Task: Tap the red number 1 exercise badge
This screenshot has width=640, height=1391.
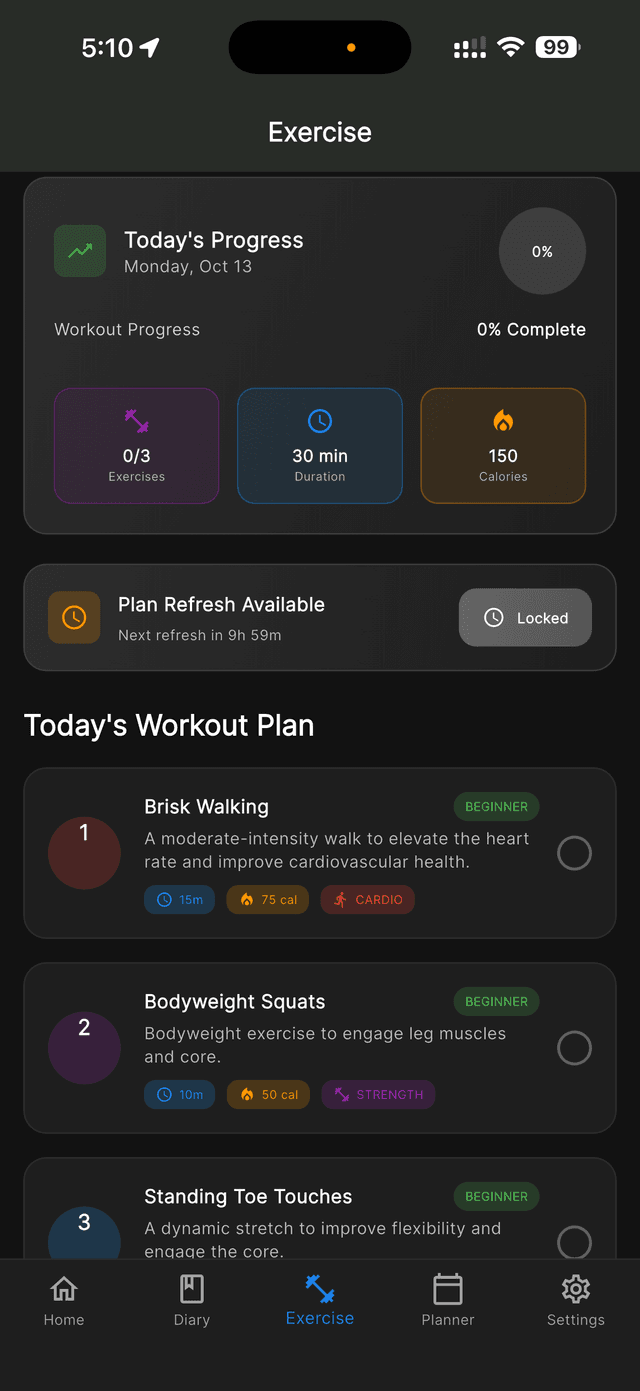Action: [84, 853]
